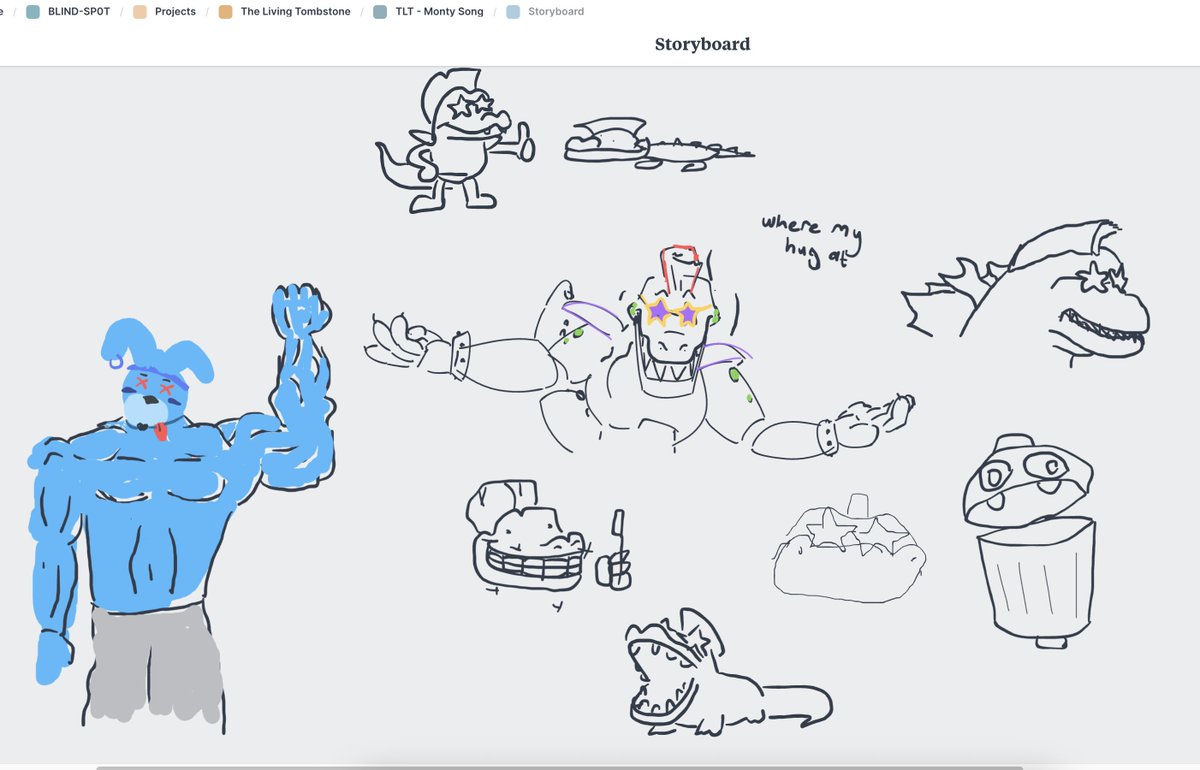Select the thin-lined star sunglasses pile sketch
The width and height of the screenshot is (1200, 770).
tap(850, 550)
